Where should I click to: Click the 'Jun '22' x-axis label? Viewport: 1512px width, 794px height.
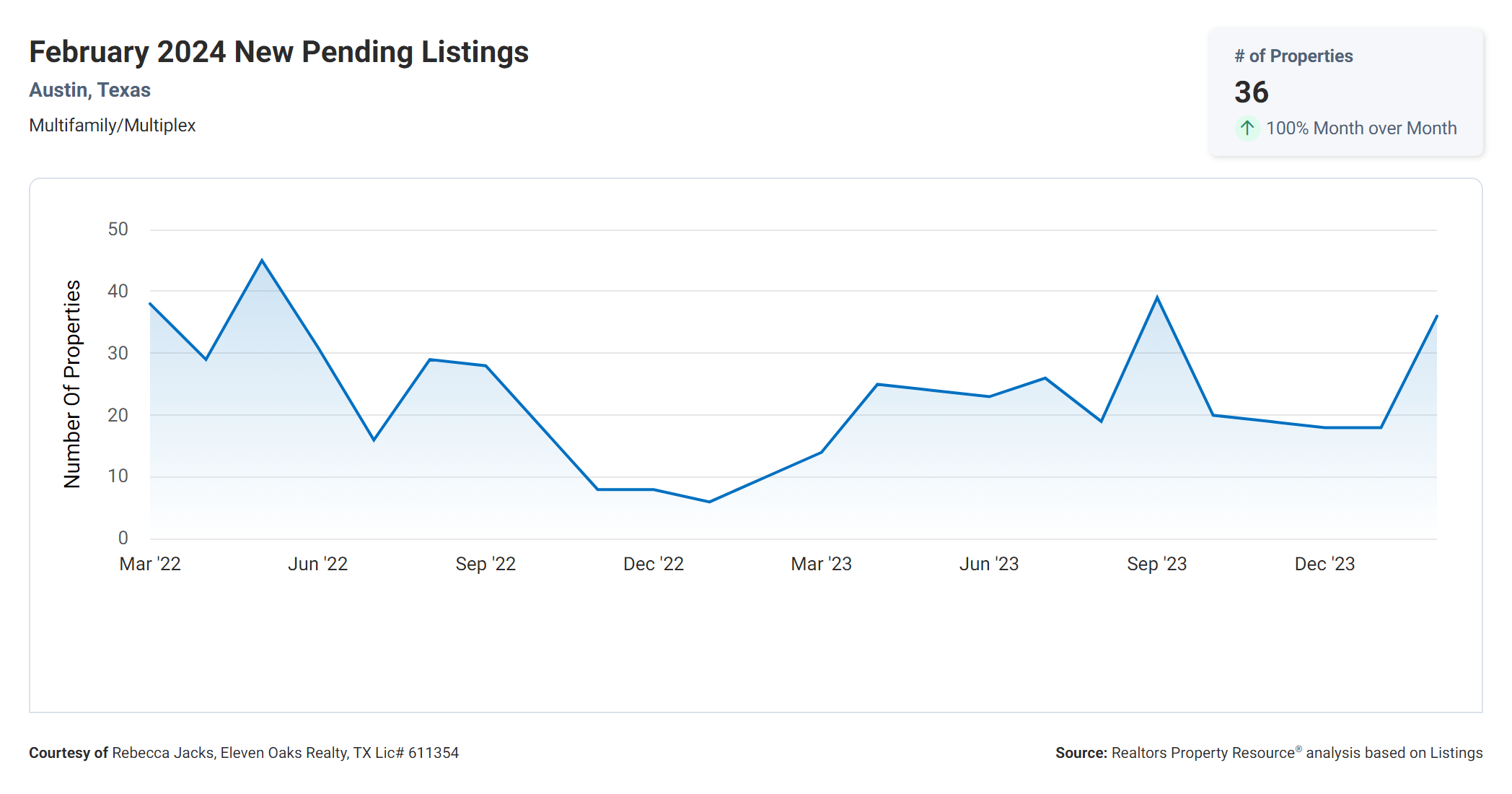317,564
